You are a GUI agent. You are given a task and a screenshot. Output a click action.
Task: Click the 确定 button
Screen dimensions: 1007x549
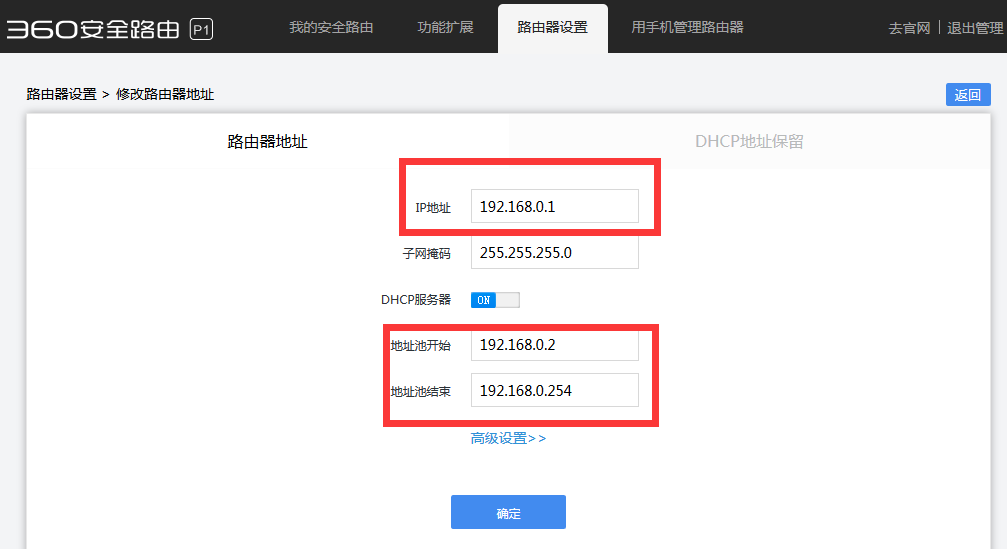click(508, 512)
